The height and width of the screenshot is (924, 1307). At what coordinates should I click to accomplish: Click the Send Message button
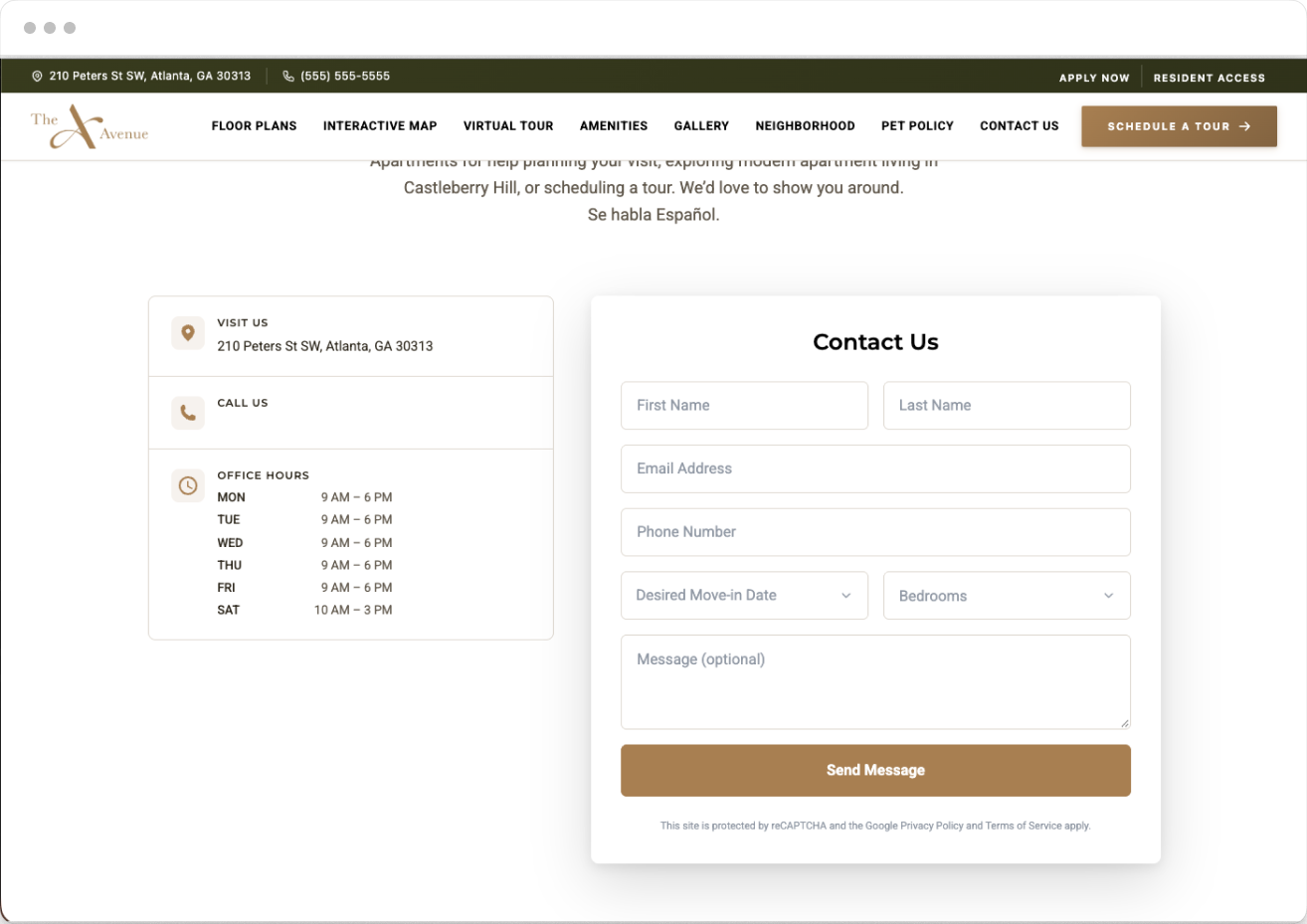[x=875, y=771]
